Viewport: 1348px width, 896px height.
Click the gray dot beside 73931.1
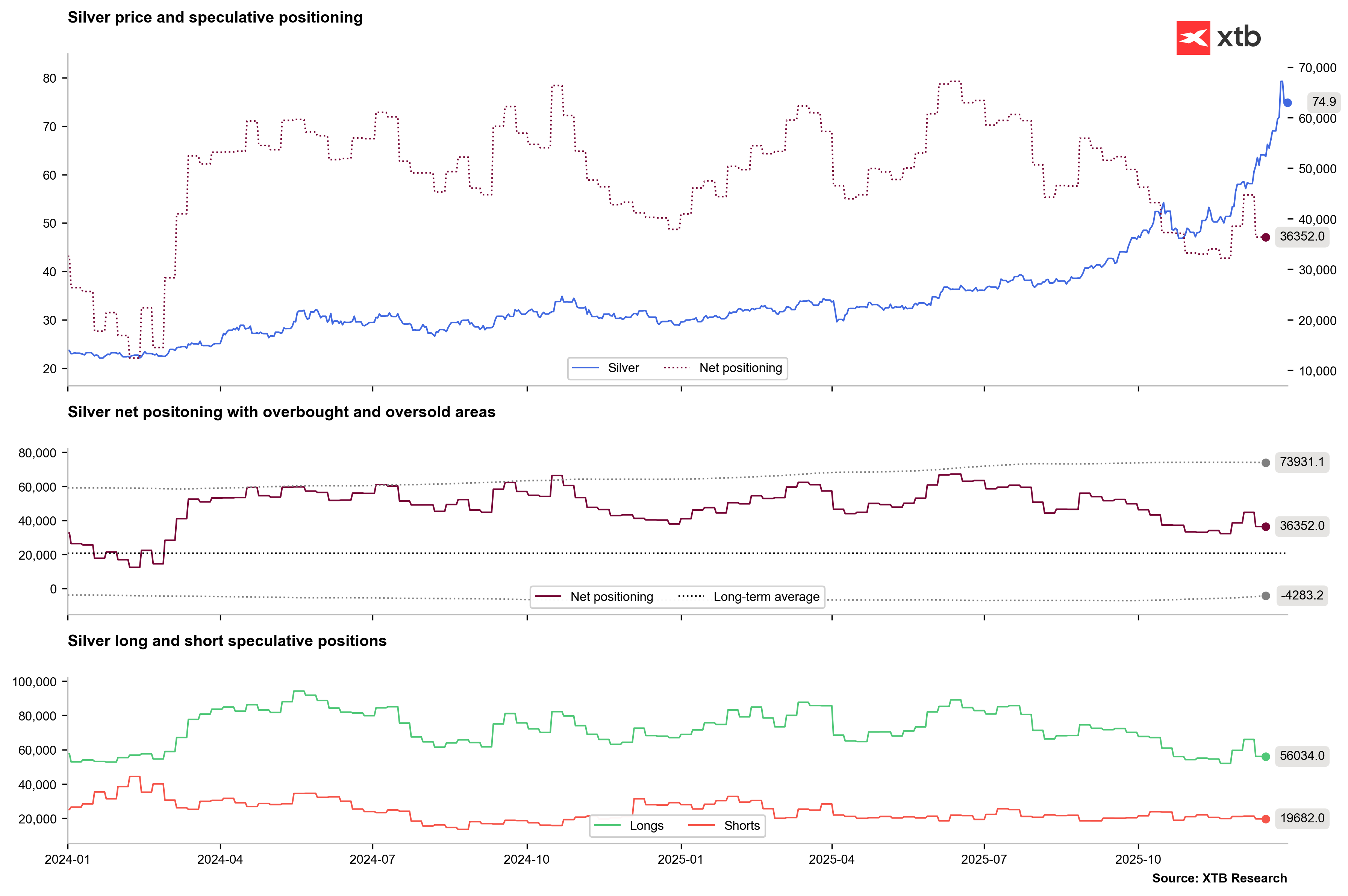(1265, 463)
